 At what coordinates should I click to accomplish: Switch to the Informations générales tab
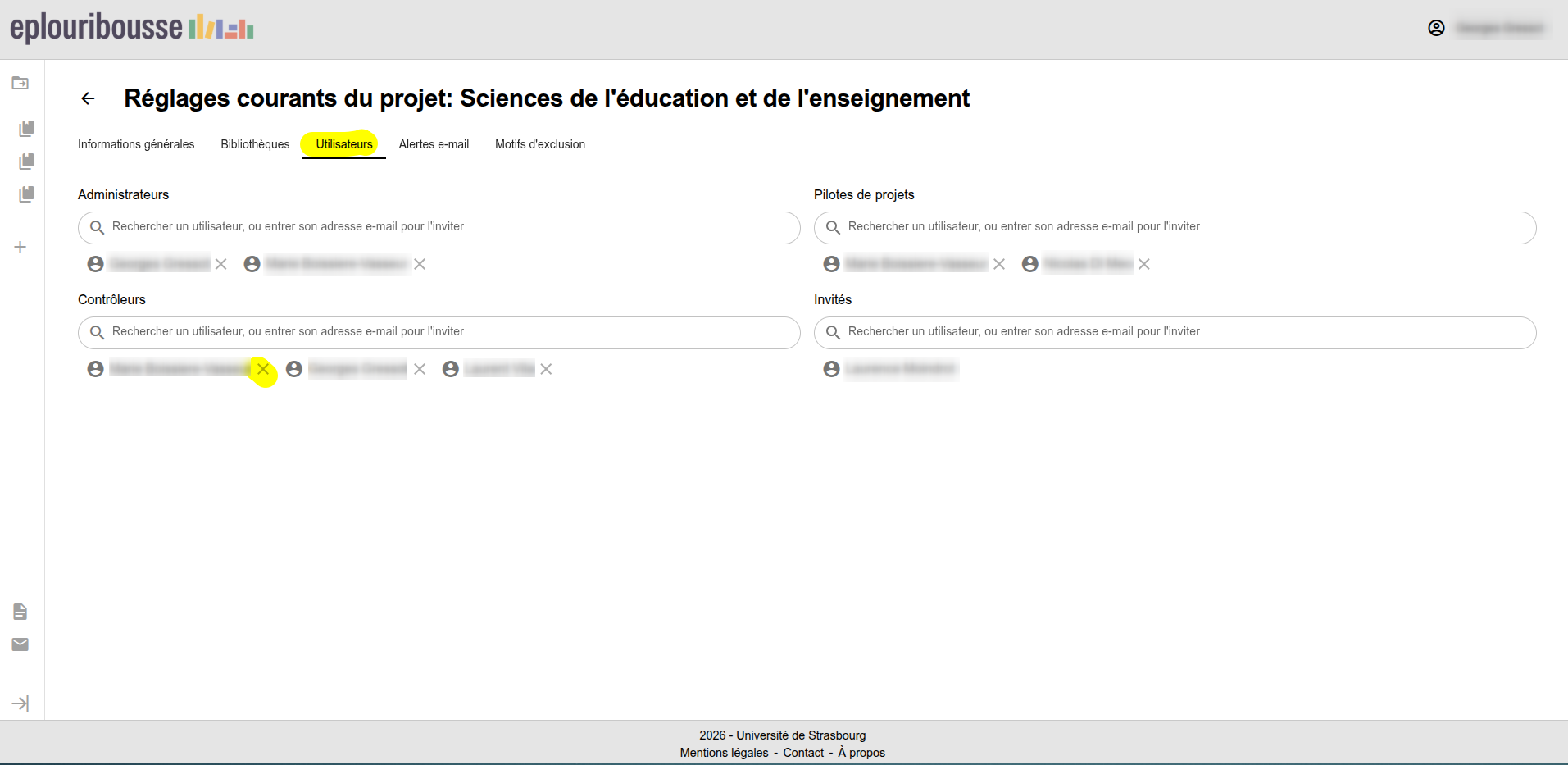(136, 144)
